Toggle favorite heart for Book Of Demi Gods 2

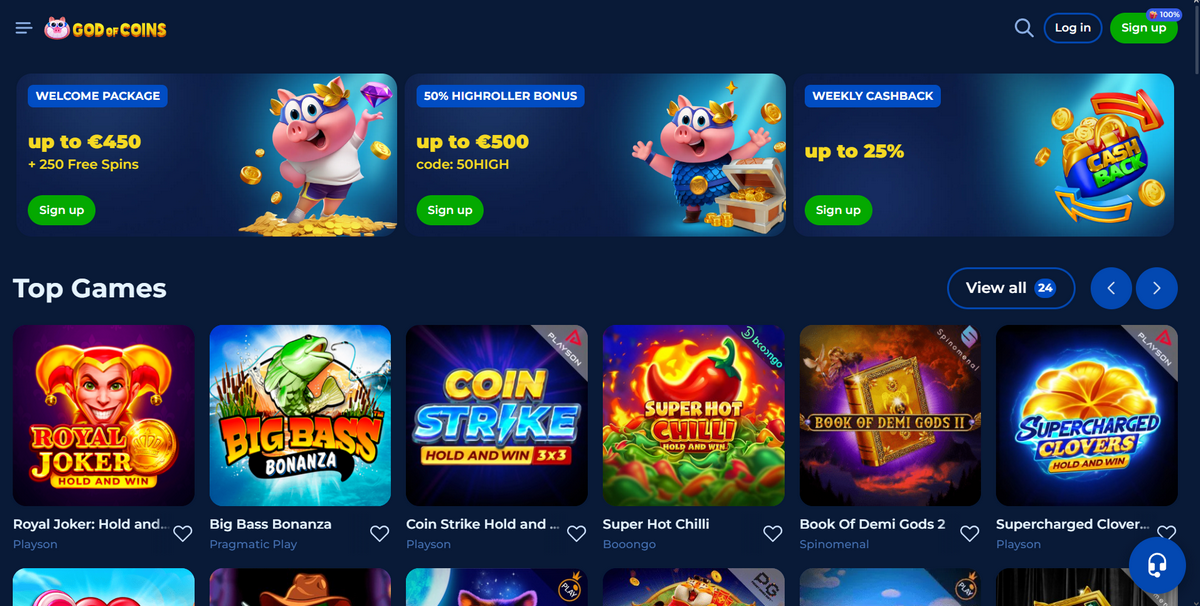(x=969, y=534)
